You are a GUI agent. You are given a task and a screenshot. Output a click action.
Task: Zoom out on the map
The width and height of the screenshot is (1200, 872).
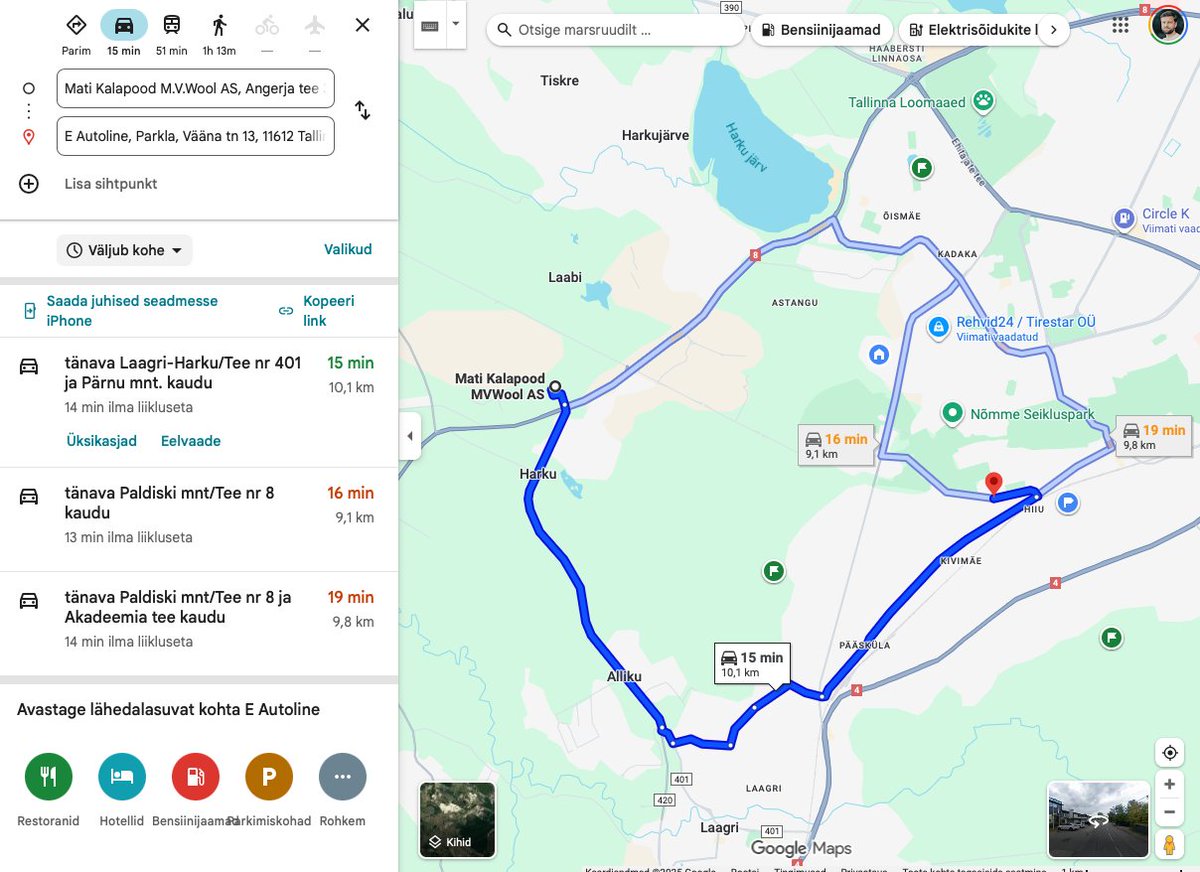(1169, 812)
